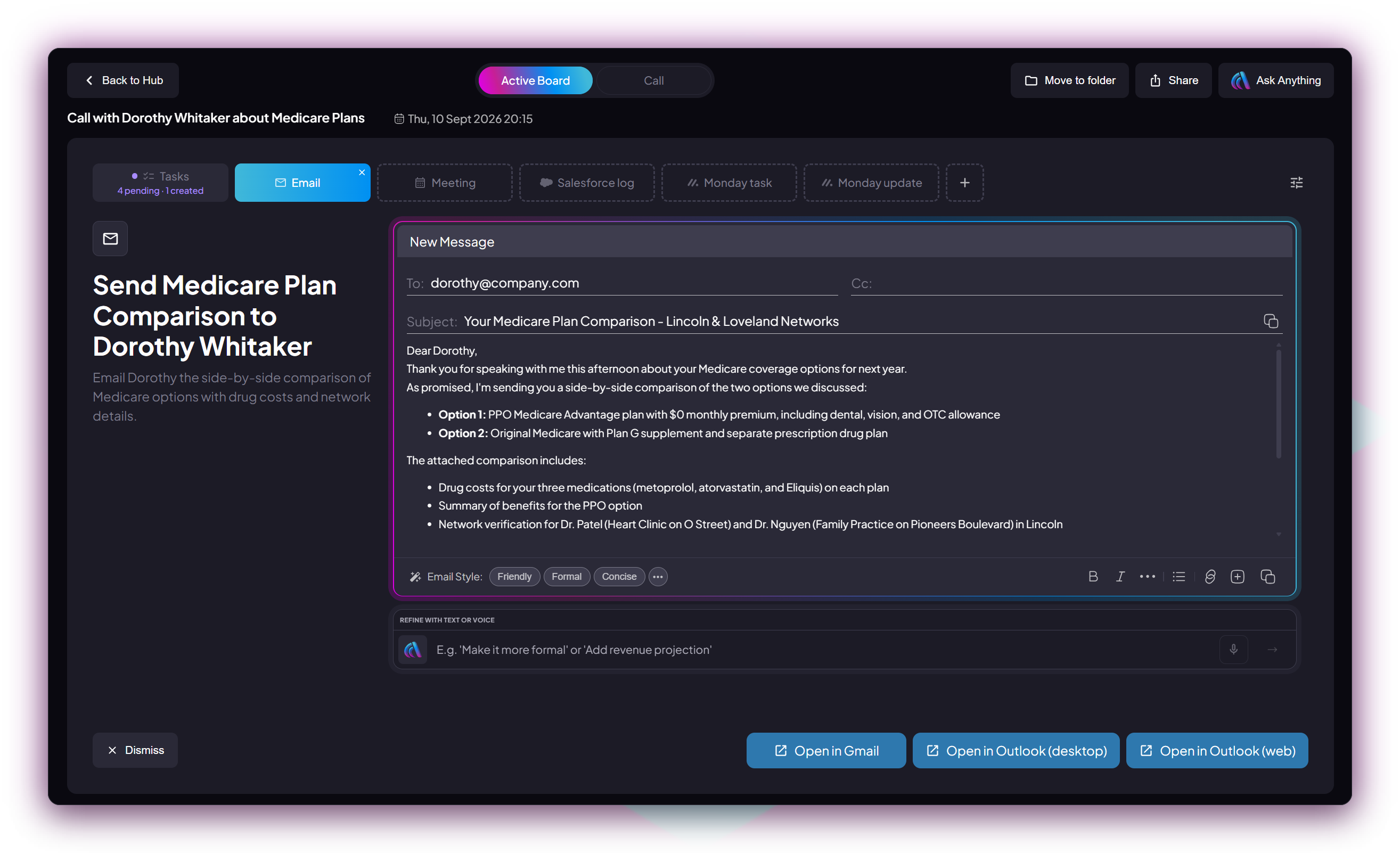Open more formatting options in editor toolbar
Screen dimensions: 1400x853
pyautogui.click(x=1147, y=576)
